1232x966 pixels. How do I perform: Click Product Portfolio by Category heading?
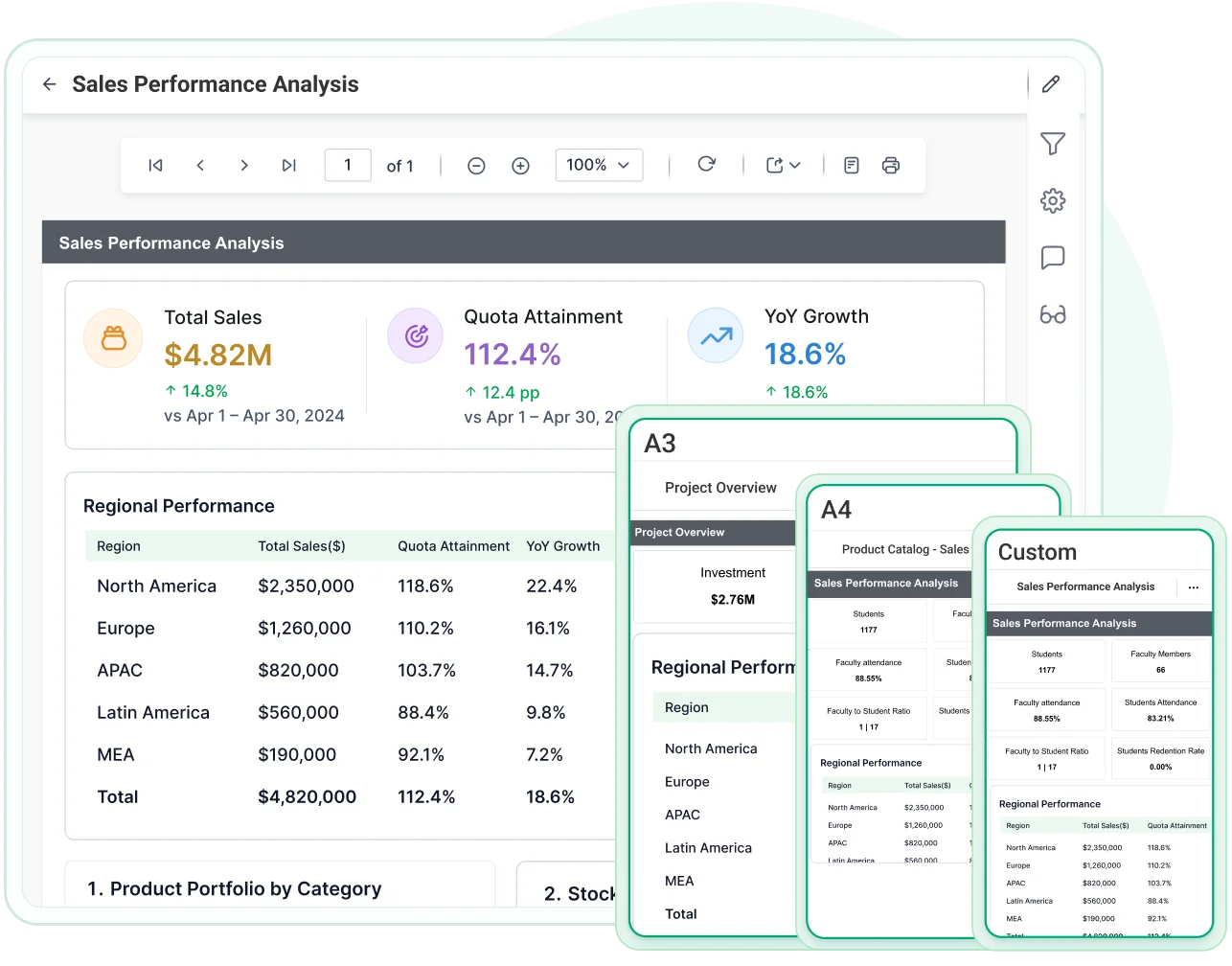[235, 889]
